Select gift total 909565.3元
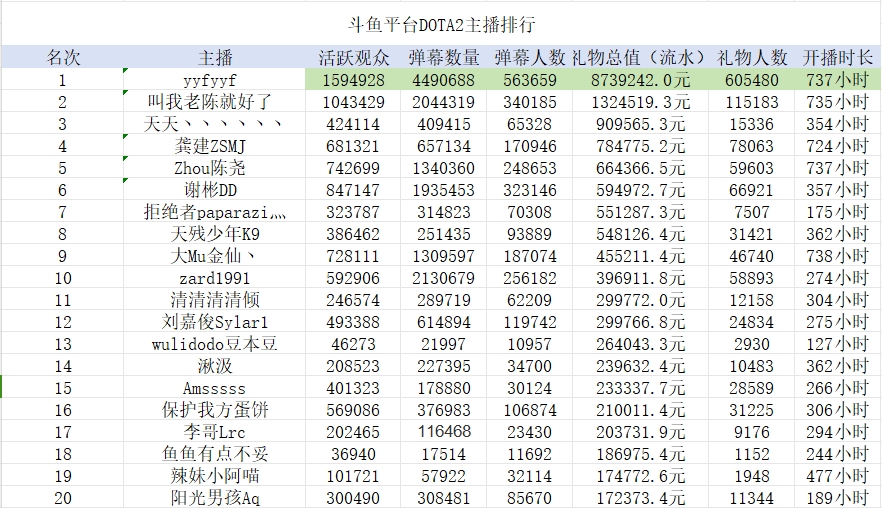The width and height of the screenshot is (882, 508). click(640, 124)
